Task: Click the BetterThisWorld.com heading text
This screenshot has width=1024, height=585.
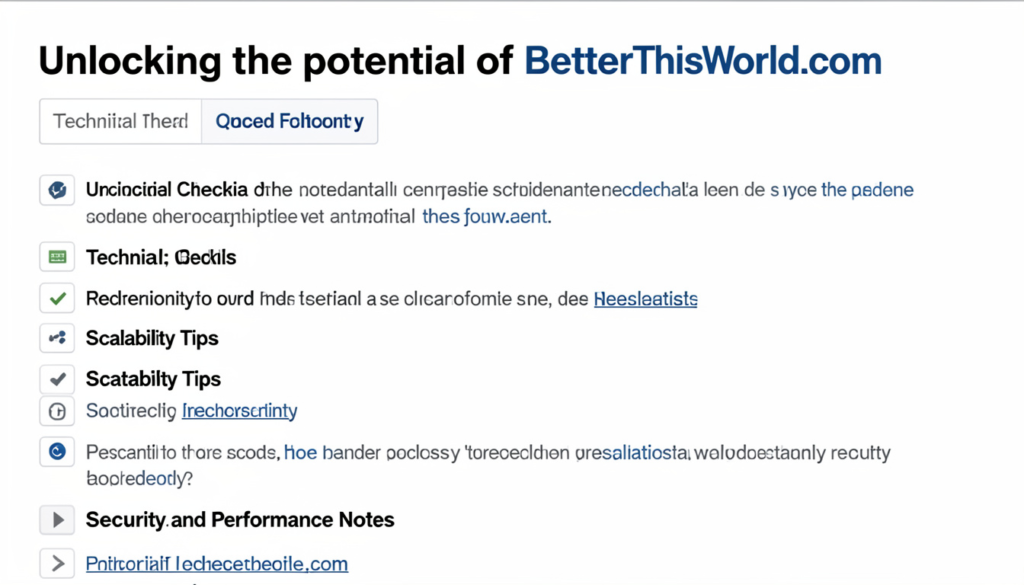Action: [x=700, y=60]
